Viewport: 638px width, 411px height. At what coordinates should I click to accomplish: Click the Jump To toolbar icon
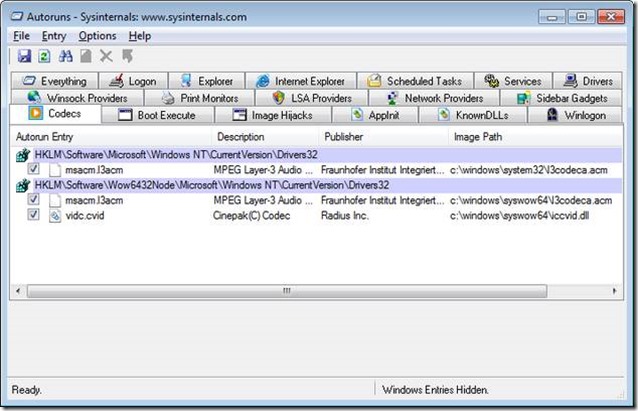pos(127,56)
